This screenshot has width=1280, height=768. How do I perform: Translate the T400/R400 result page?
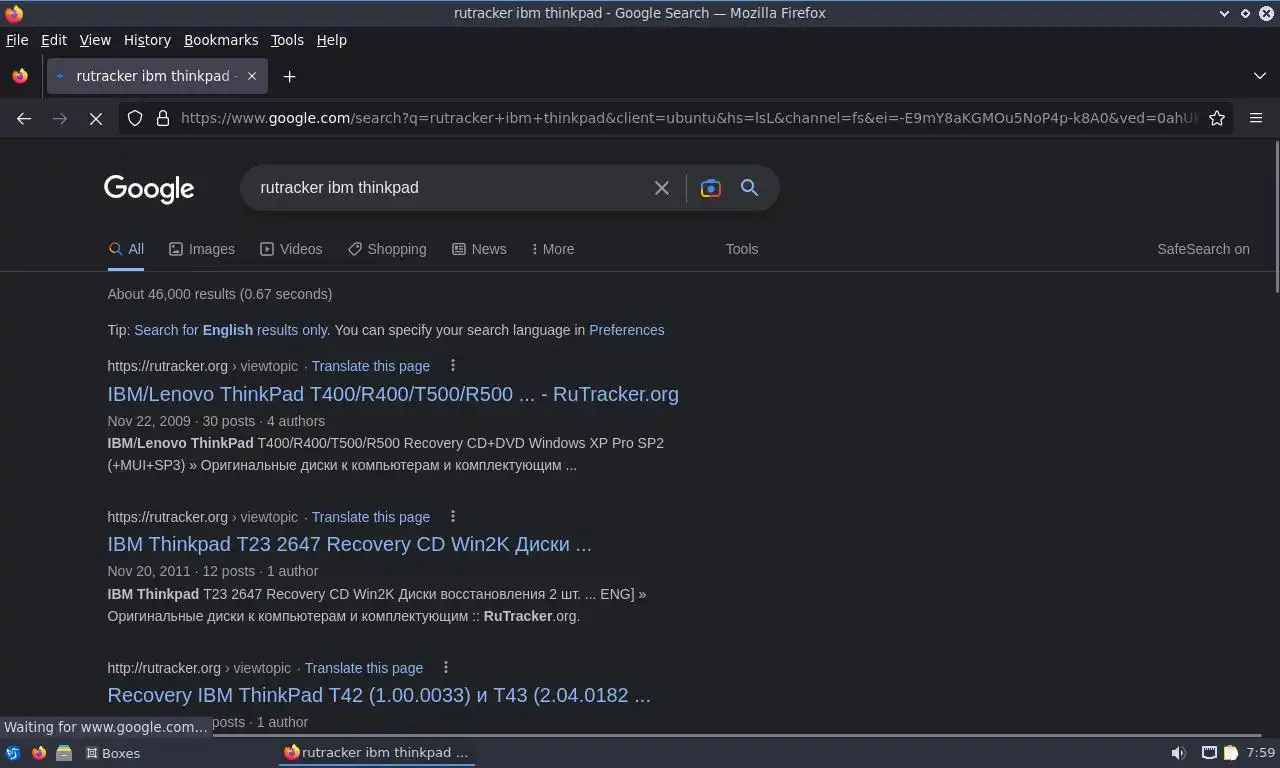371,366
